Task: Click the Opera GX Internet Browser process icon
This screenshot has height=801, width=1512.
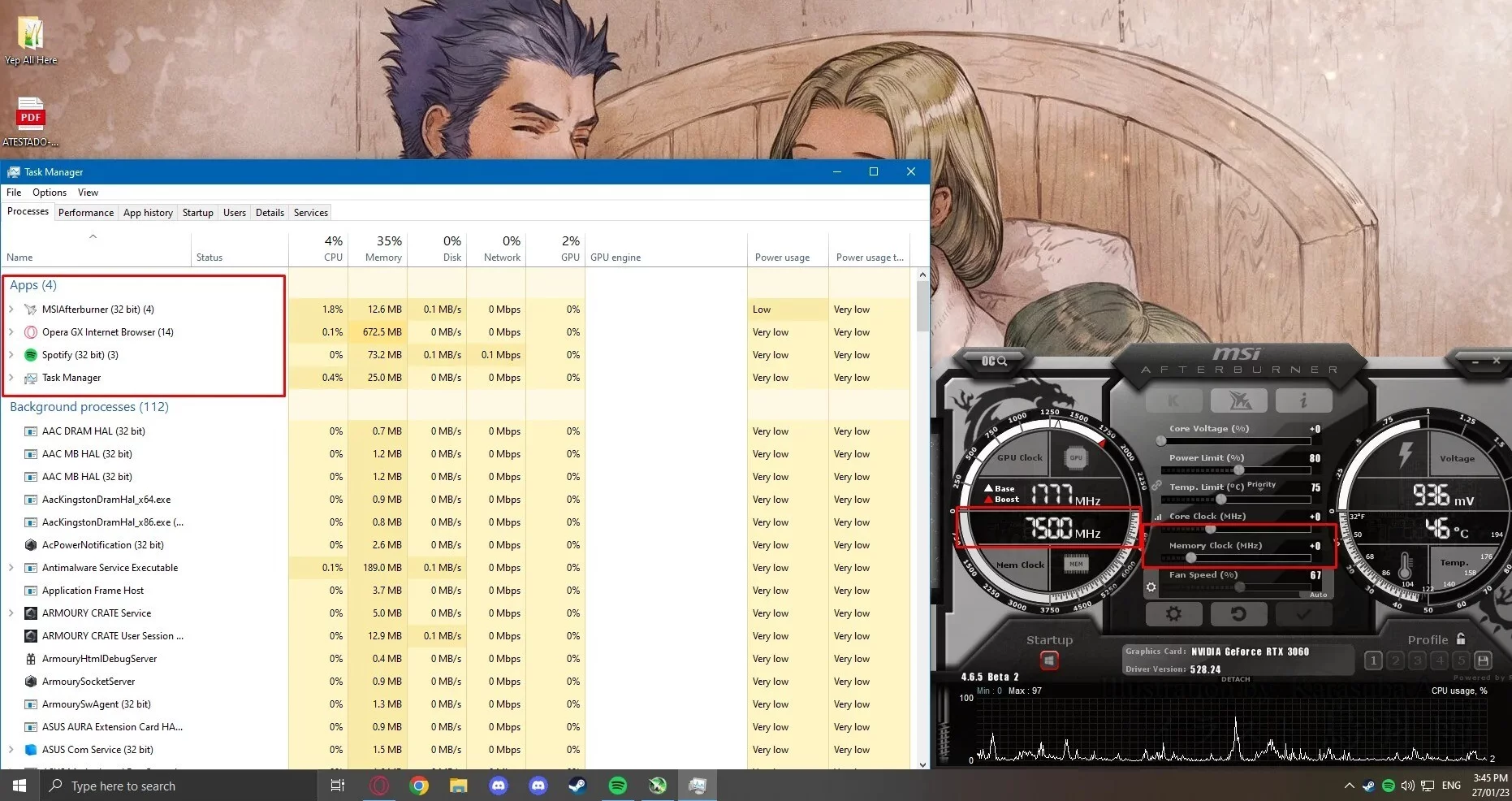Action: click(x=31, y=332)
